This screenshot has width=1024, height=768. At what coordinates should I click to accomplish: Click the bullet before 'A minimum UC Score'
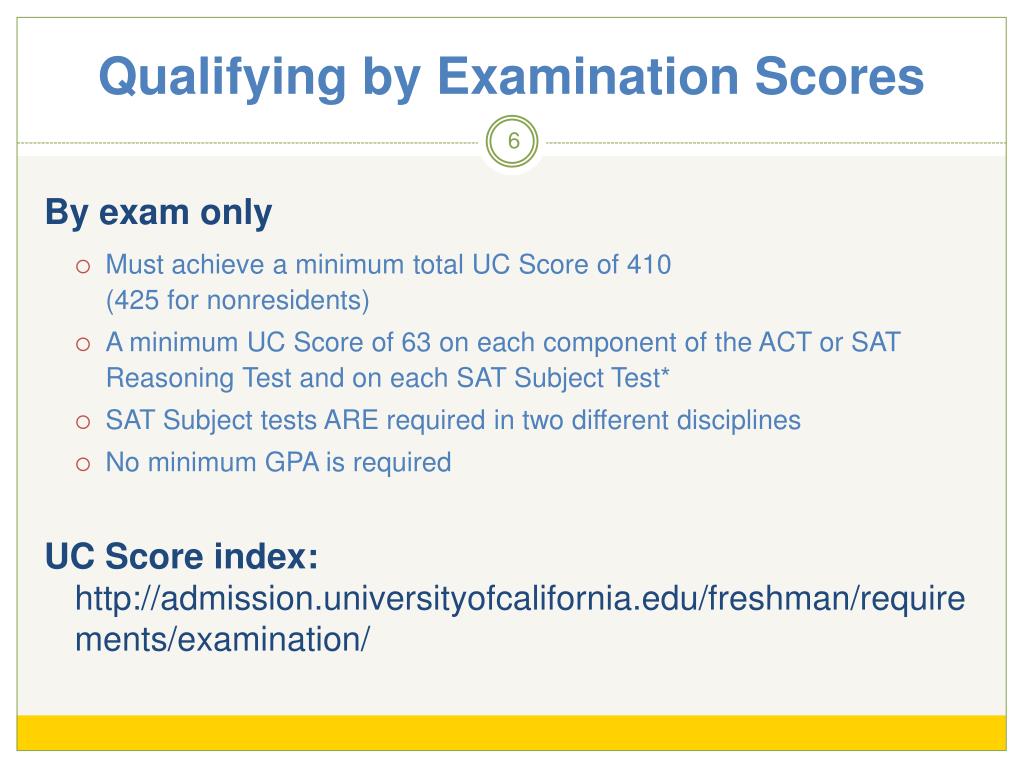tap(83, 344)
